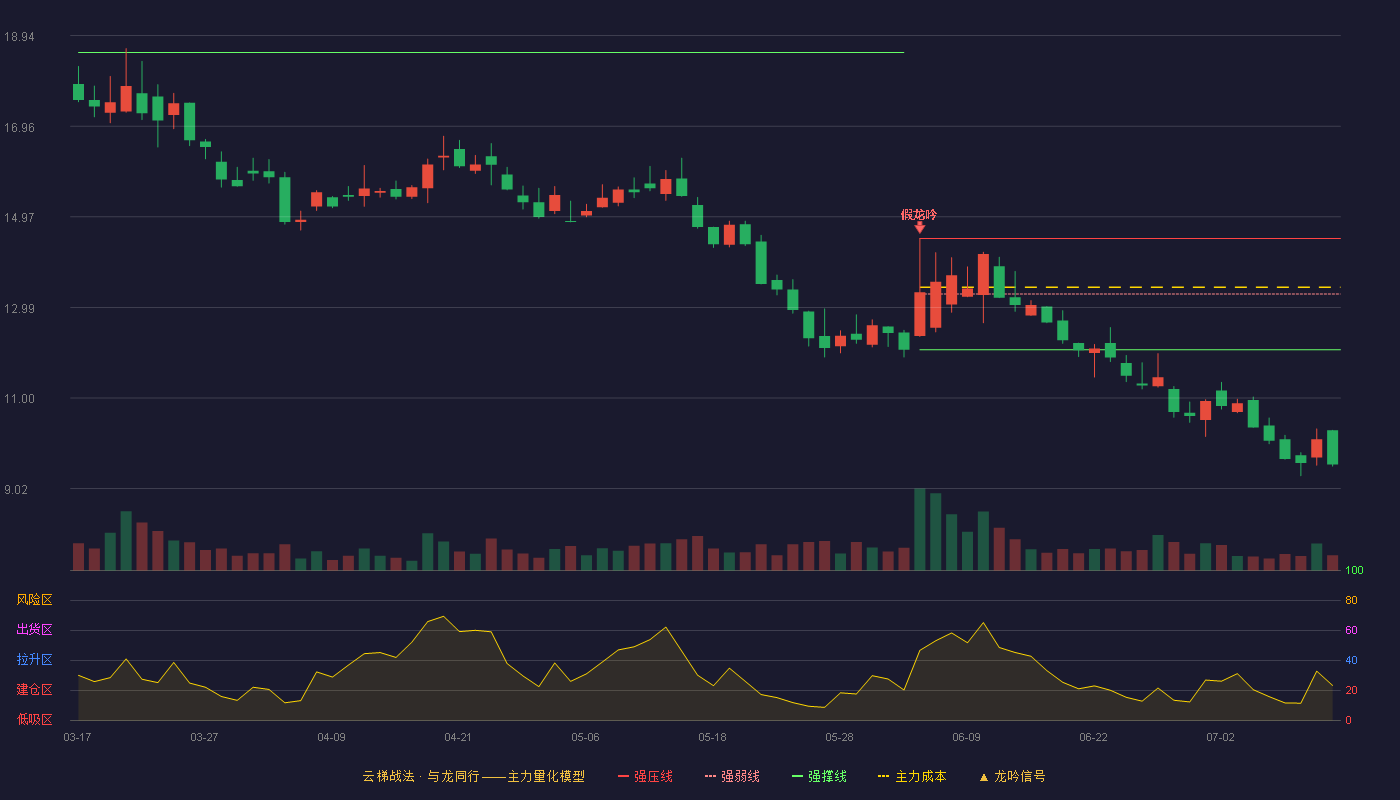
Task: Click the blue 40 value on the right axis
Action: tap(1351, 660)
